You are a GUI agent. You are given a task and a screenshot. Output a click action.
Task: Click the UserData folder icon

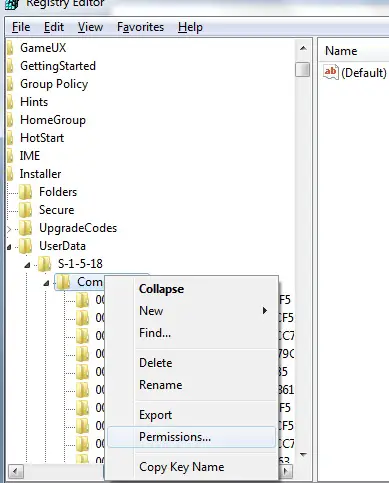click(x=25, y=246)
